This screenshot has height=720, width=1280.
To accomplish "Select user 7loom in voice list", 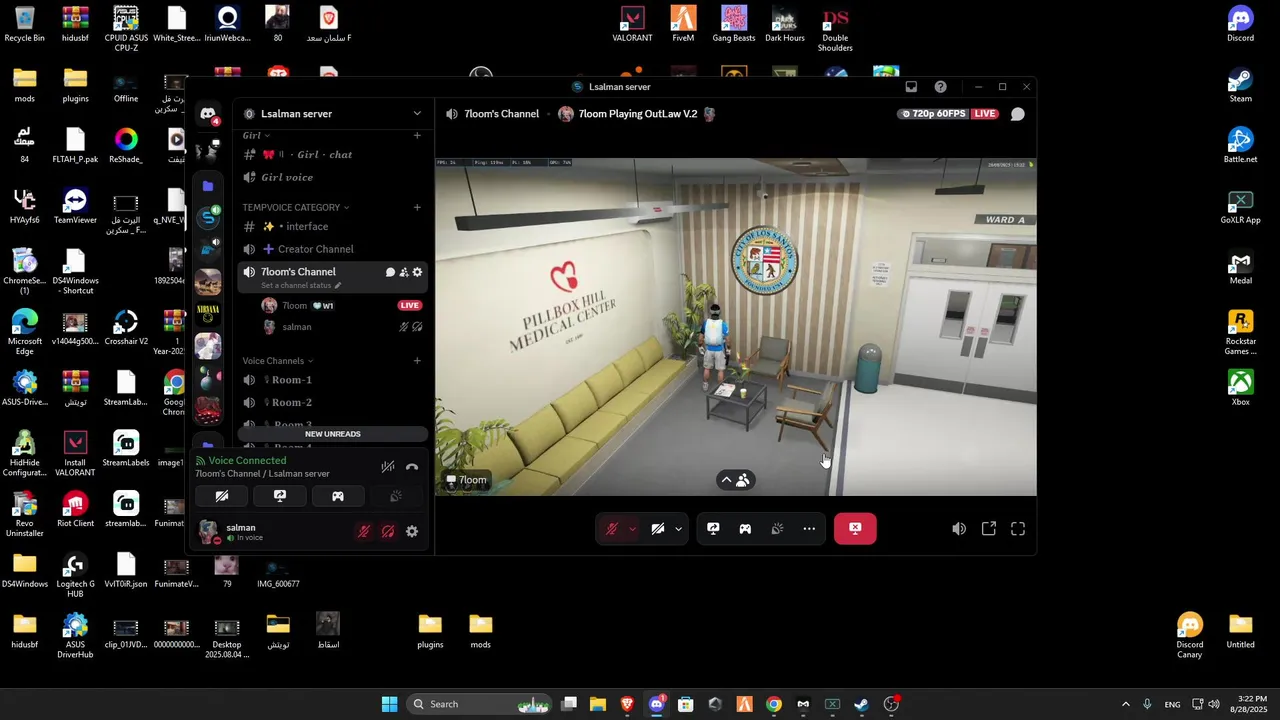I will tap(340, 305).
